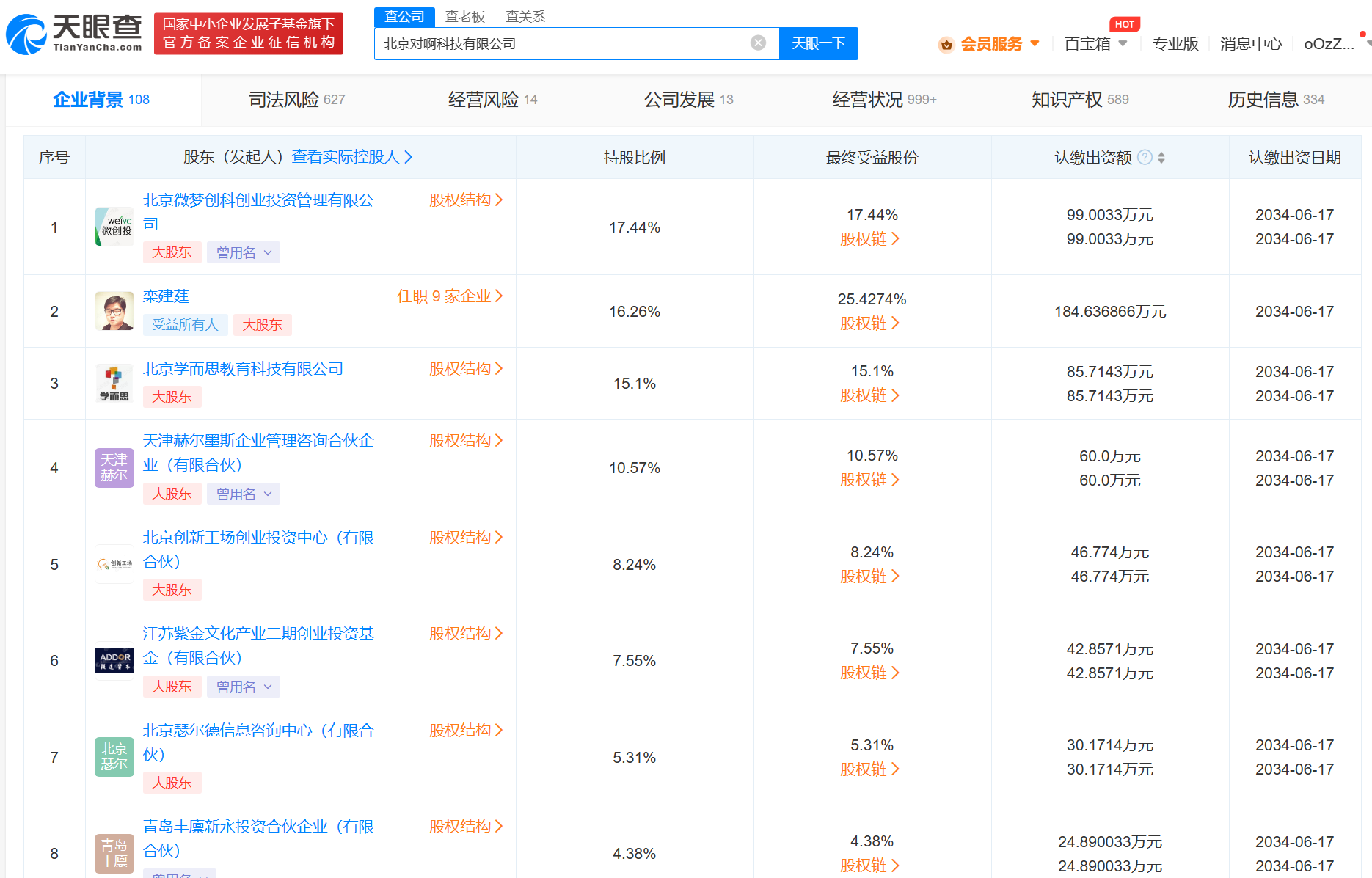
Task: Switch to the 查老板 search tab
Action: coord(465,16)
